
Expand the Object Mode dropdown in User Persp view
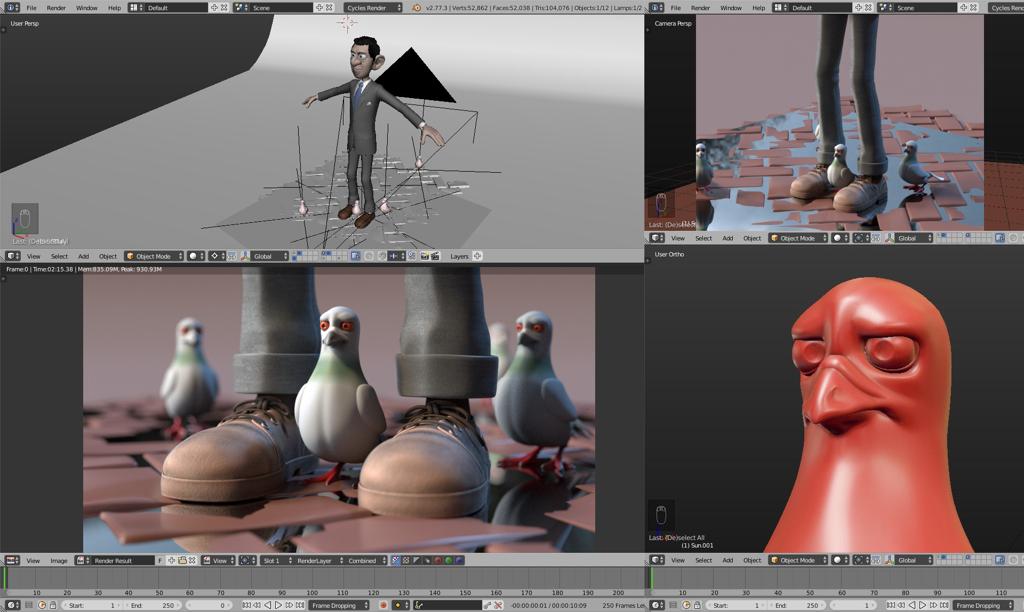[x=153, y=256]
